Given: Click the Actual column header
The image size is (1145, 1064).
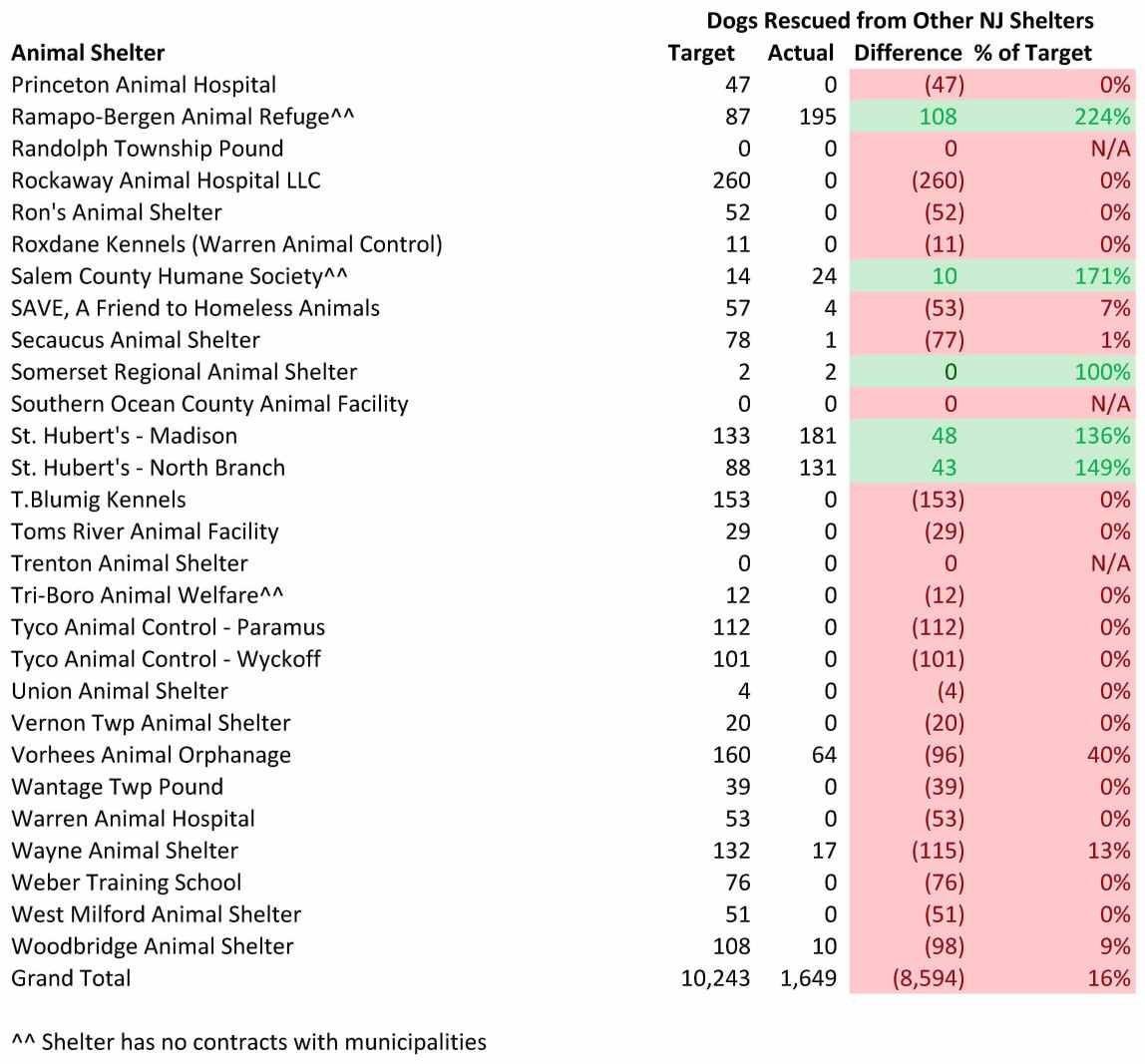Looking at the screenshot, I should [801, 53].
